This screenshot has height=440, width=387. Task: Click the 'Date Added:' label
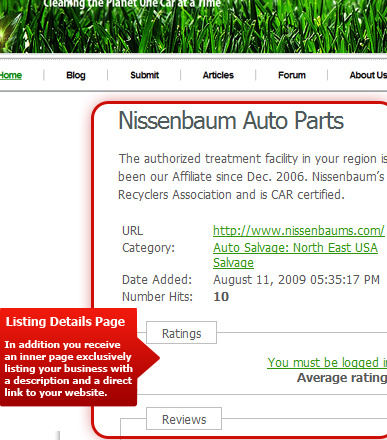click(x=157, y=280)
